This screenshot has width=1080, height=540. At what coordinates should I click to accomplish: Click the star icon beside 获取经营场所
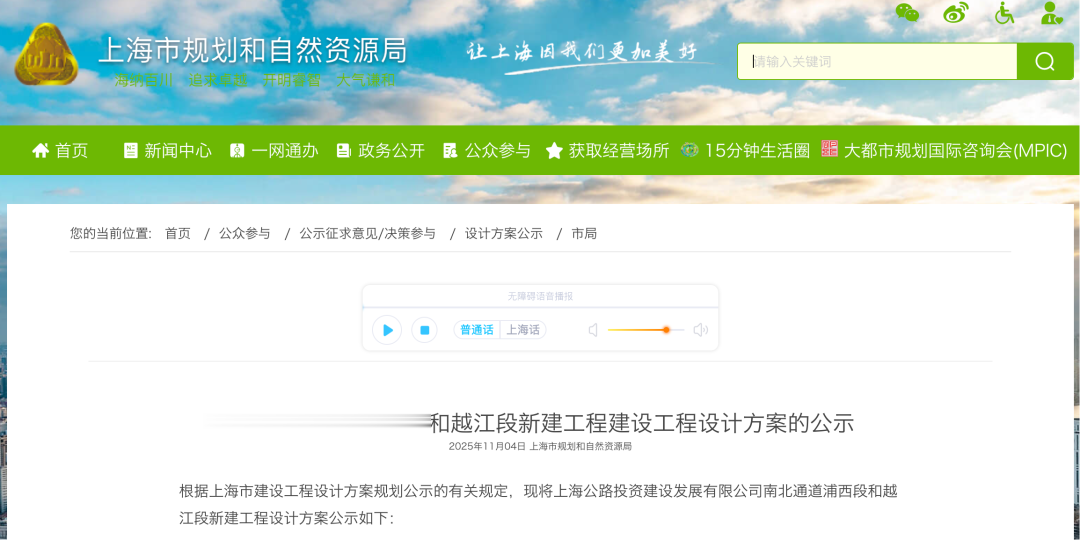click(x=554, y=150)
